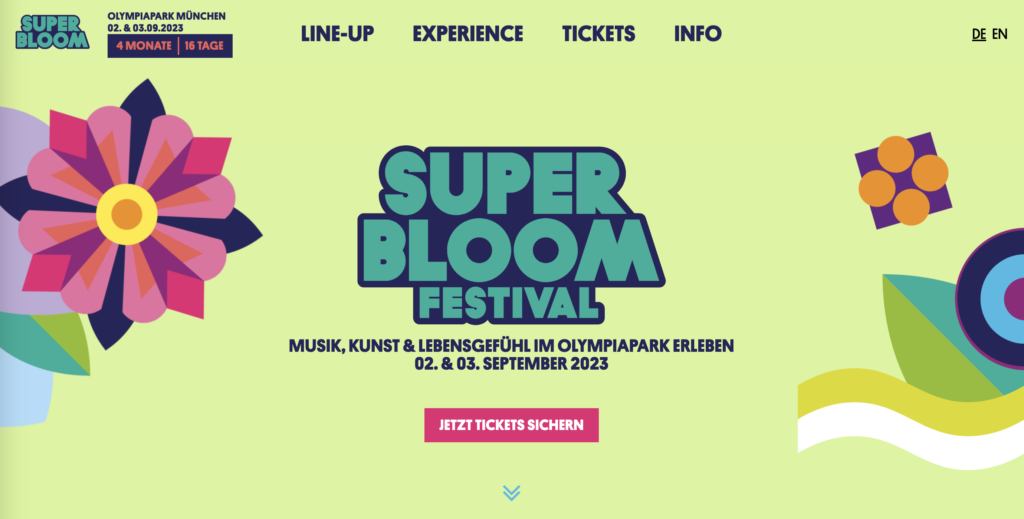
Task: Click the large Superbloom Festival center logo
Action: click(x=511, y=235)
